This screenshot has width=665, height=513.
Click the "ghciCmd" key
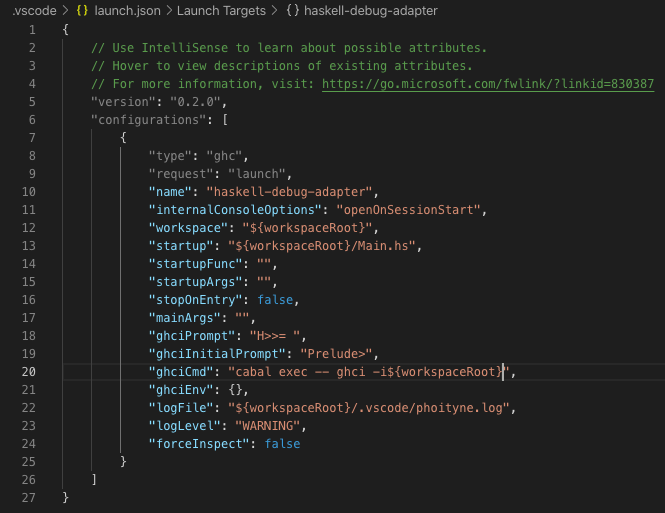coord(181,372)
